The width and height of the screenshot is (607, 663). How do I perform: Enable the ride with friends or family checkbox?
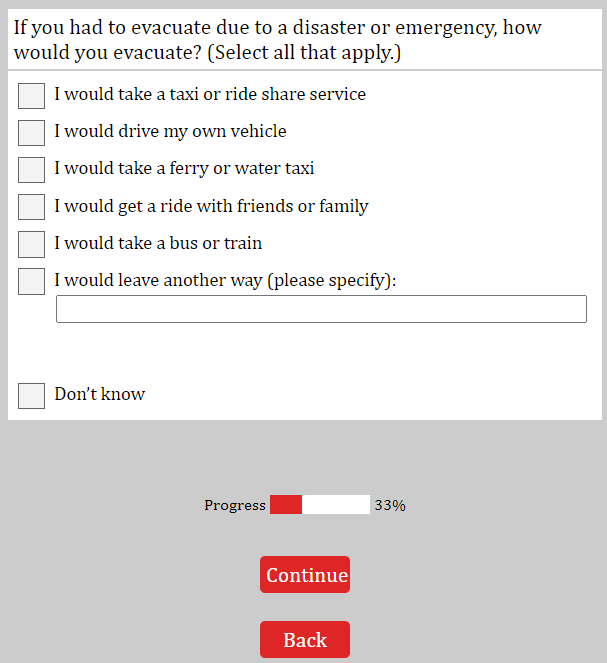(32, 207)
